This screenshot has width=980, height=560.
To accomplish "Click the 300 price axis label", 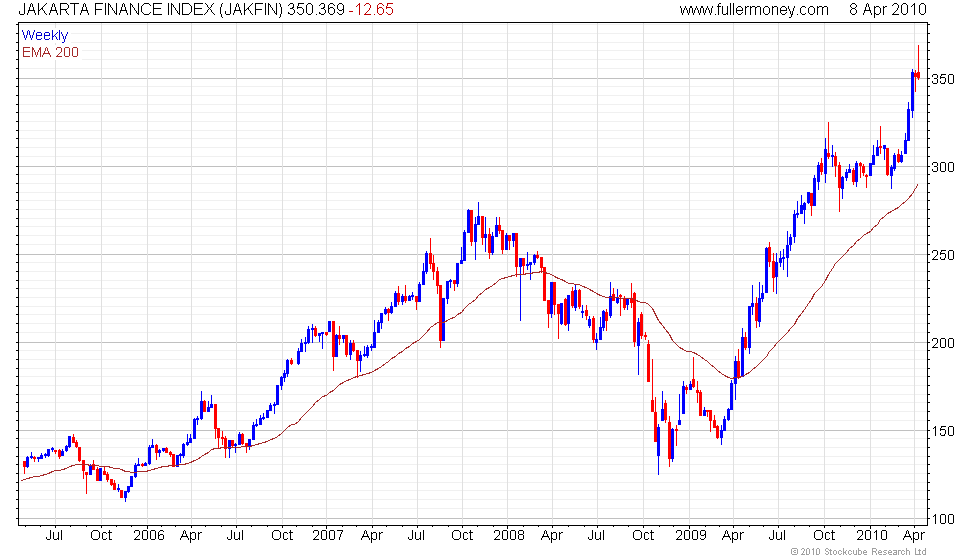I will [943, 167].
